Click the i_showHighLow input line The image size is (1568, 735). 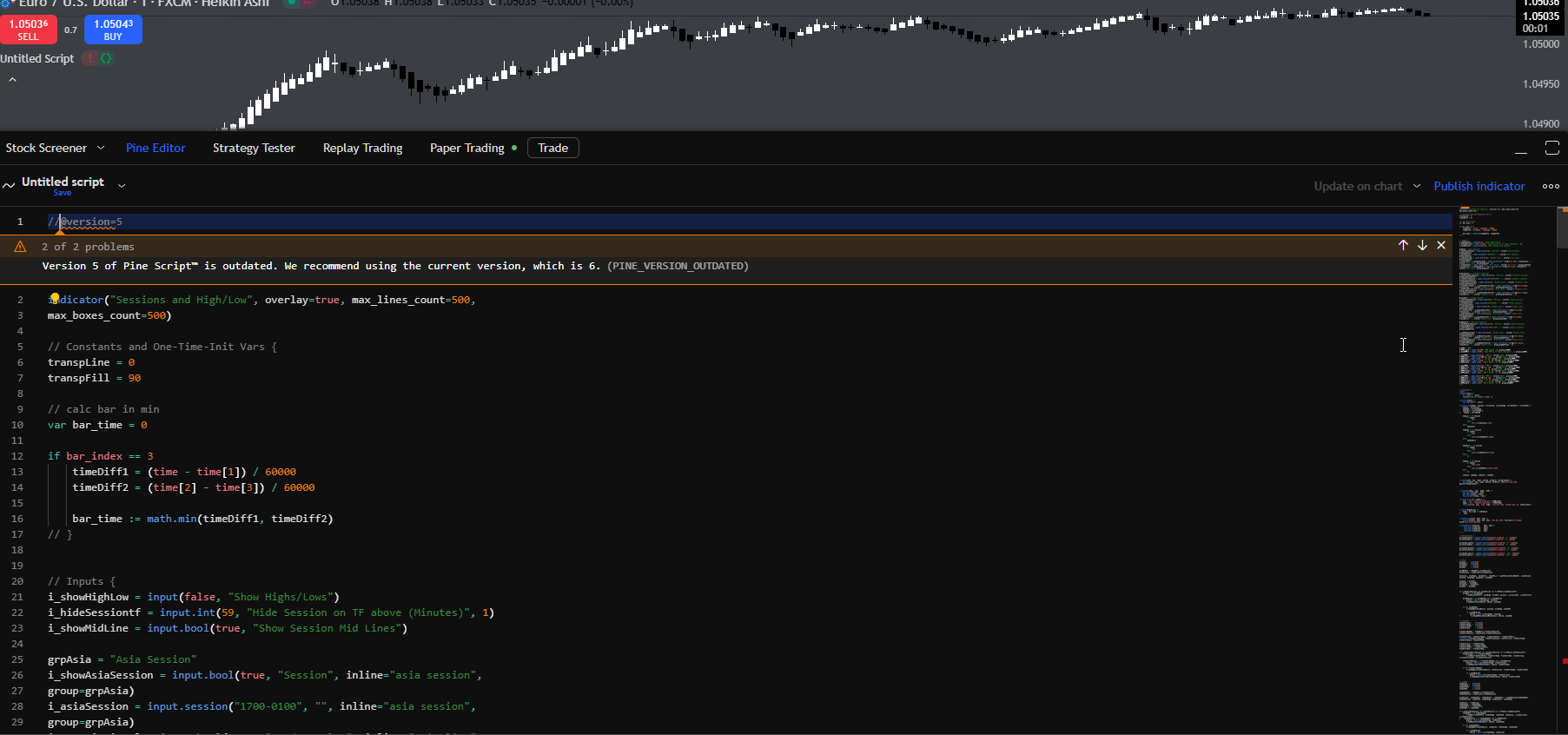[x=194, y=597]
